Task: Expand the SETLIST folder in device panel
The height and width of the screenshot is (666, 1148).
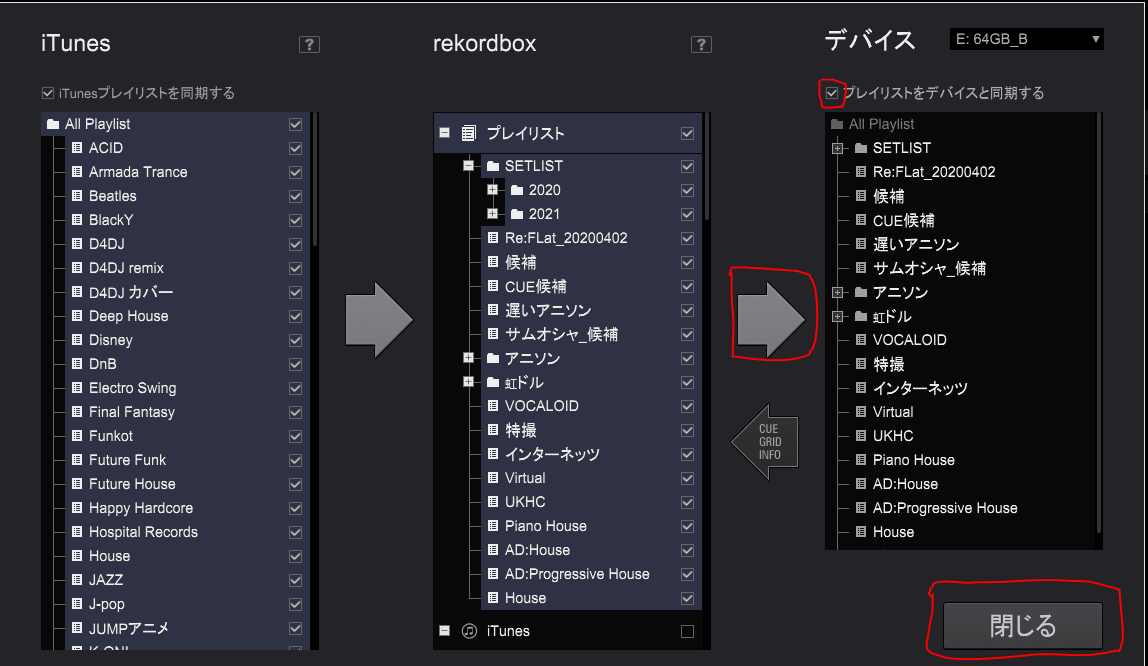Action: pos(838,149)
